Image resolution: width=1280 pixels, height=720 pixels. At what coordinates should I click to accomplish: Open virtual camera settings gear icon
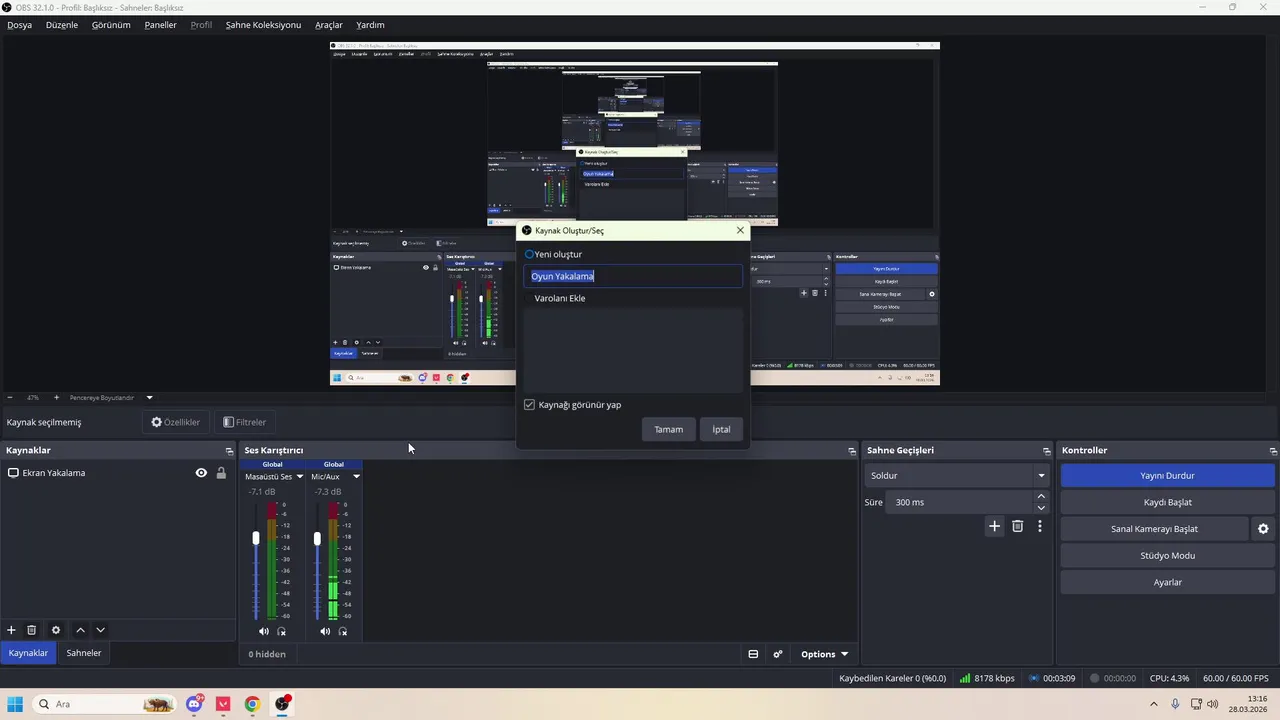coord(1263,529)
